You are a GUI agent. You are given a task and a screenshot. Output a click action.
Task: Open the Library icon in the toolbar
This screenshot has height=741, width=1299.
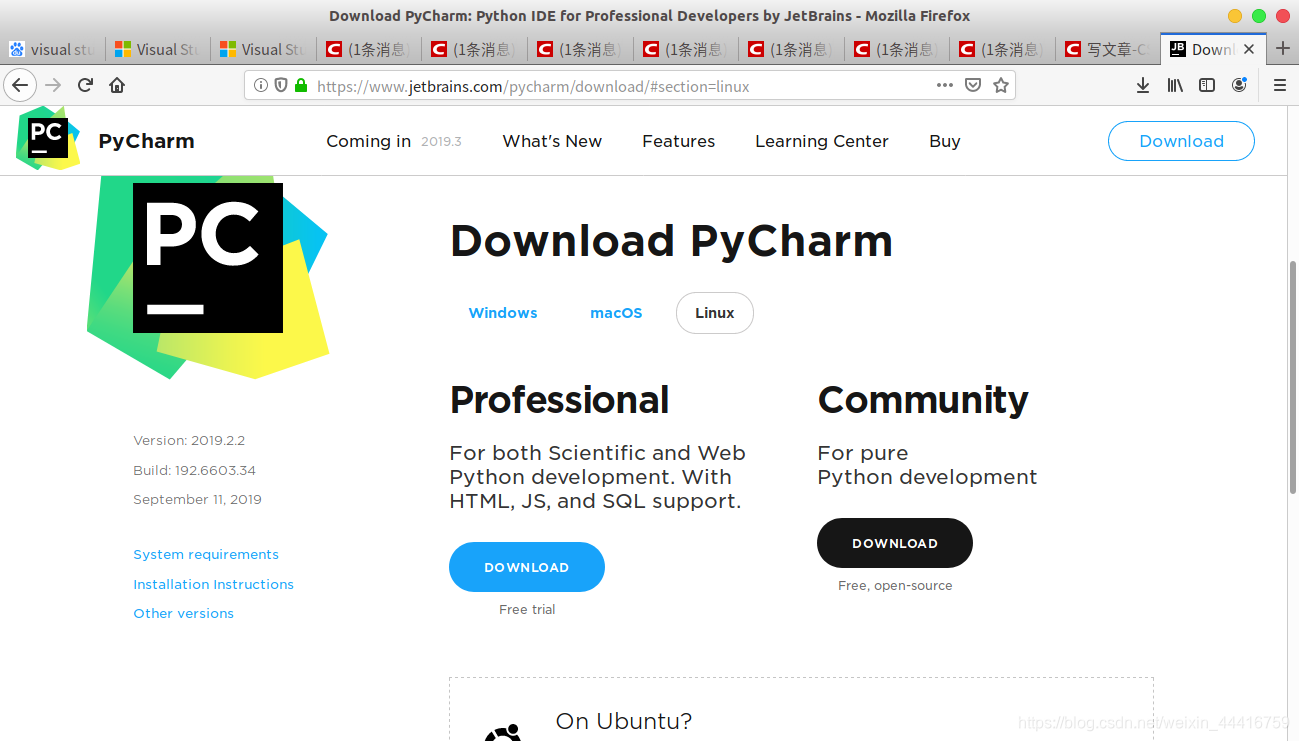[1175, 85]
